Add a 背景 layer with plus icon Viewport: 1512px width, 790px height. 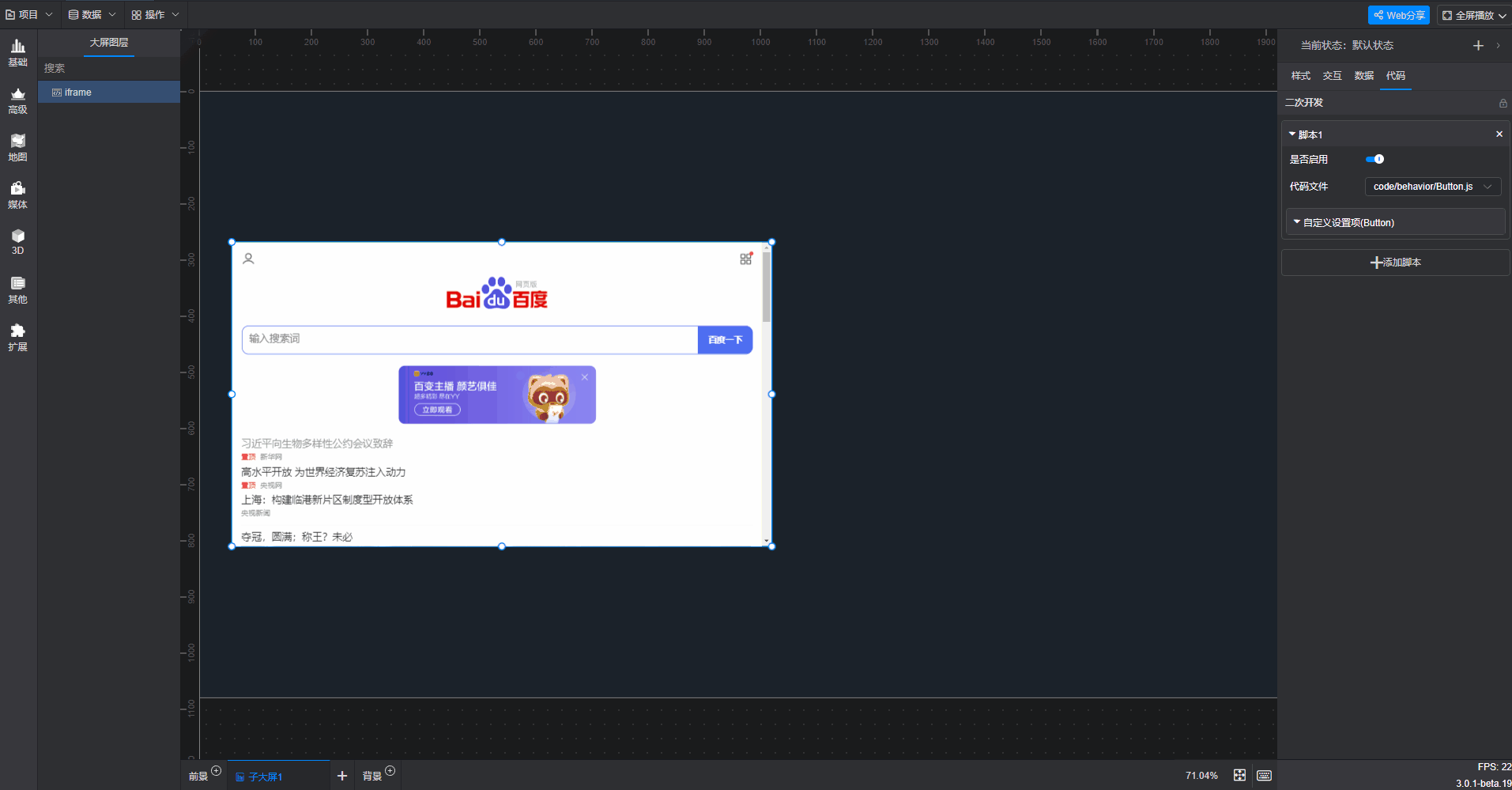point(390,771)
